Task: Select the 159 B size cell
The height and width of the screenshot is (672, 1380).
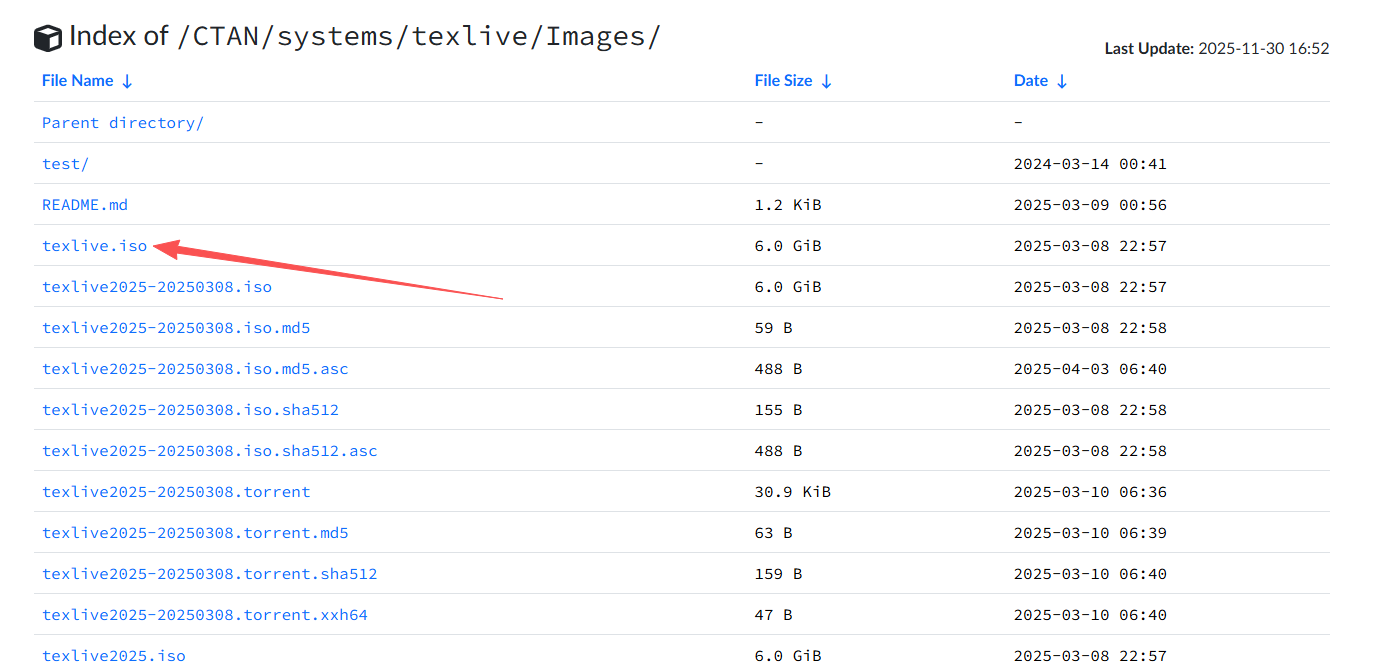Action: (778, 574)
